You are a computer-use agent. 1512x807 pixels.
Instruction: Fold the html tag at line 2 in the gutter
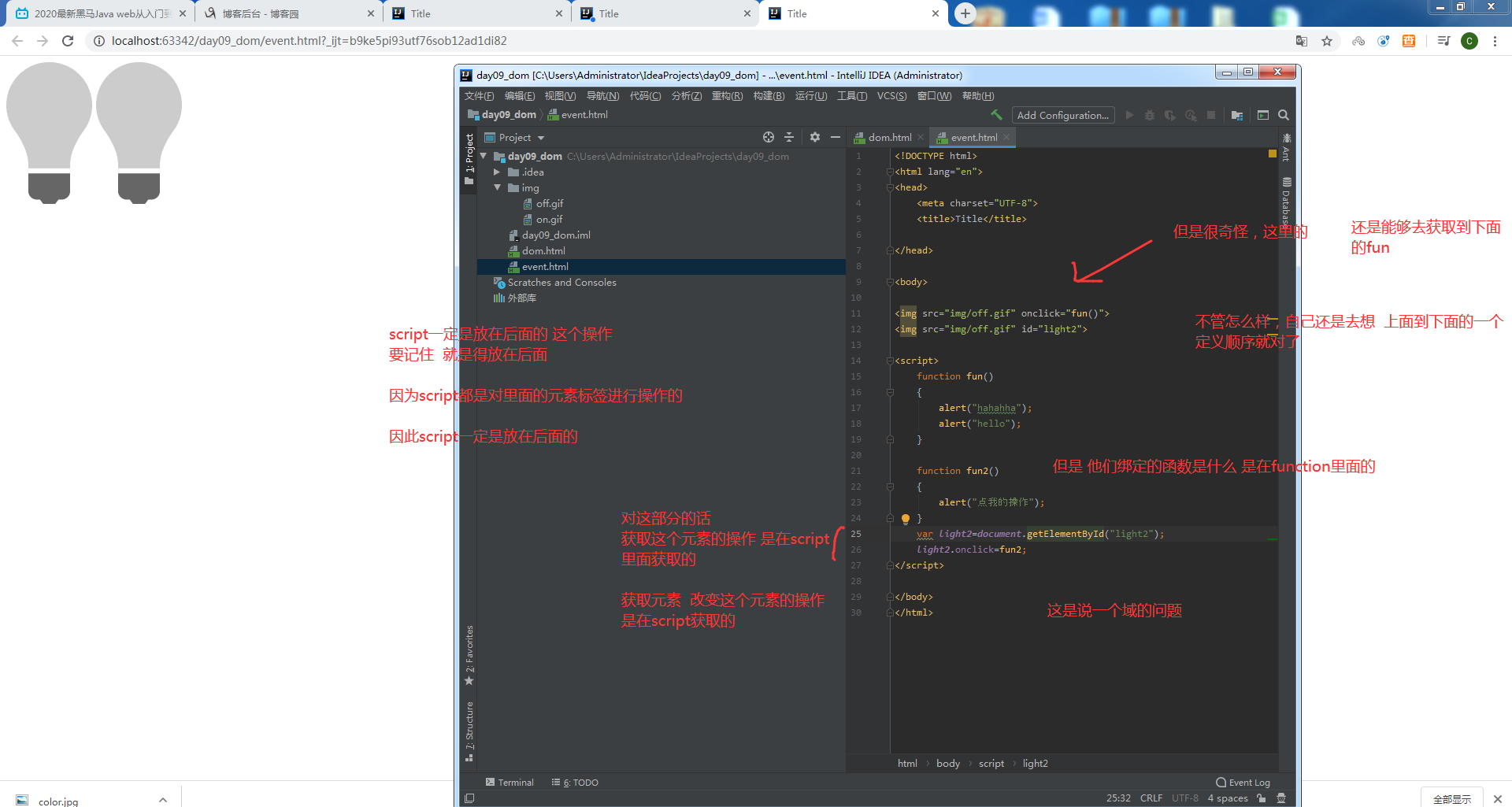890,172
